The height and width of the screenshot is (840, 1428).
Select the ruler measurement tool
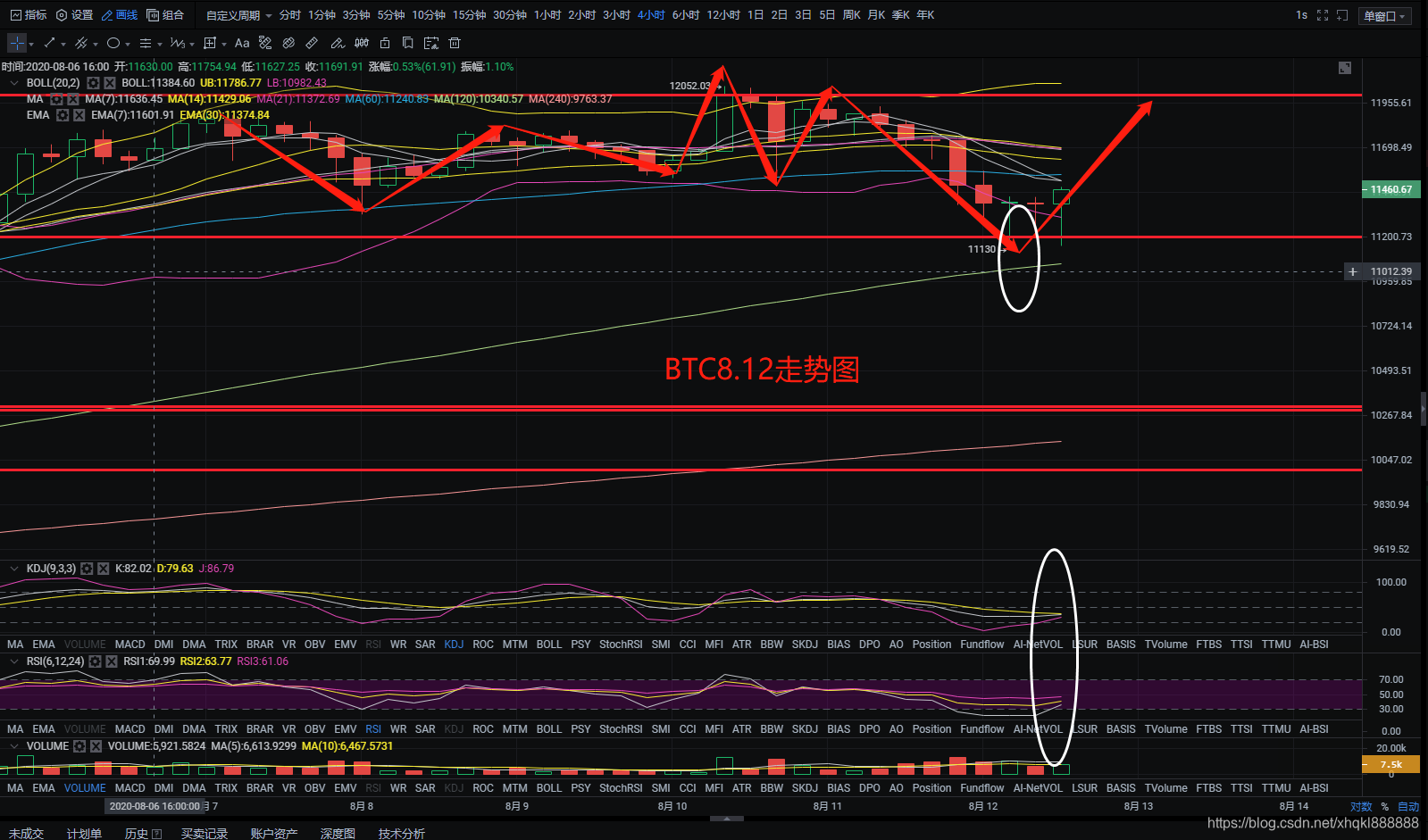coord(312,43)
